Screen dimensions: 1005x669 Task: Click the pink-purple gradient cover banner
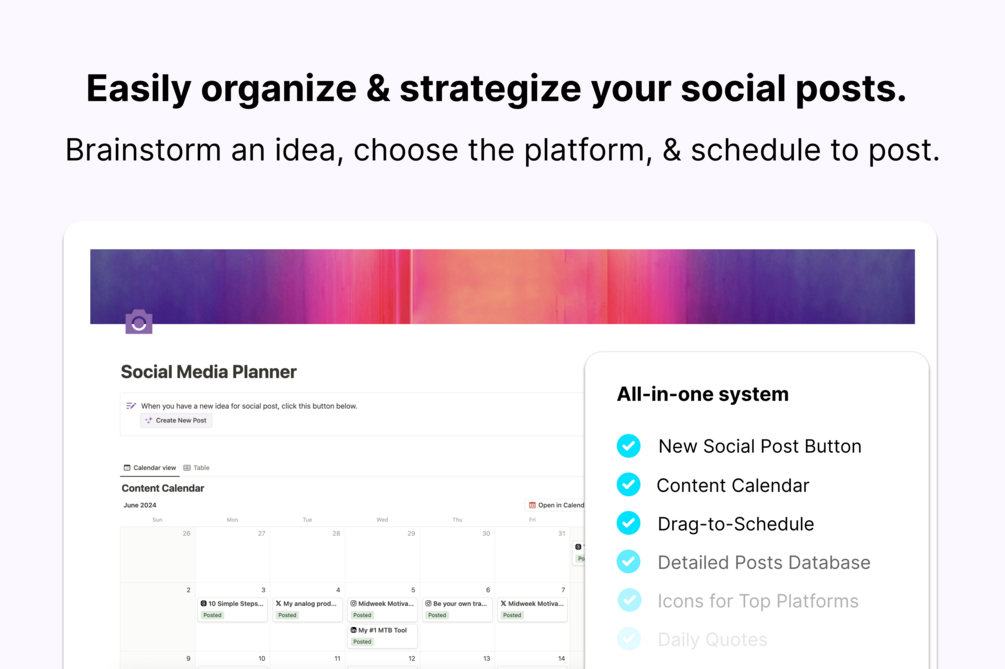502,286
